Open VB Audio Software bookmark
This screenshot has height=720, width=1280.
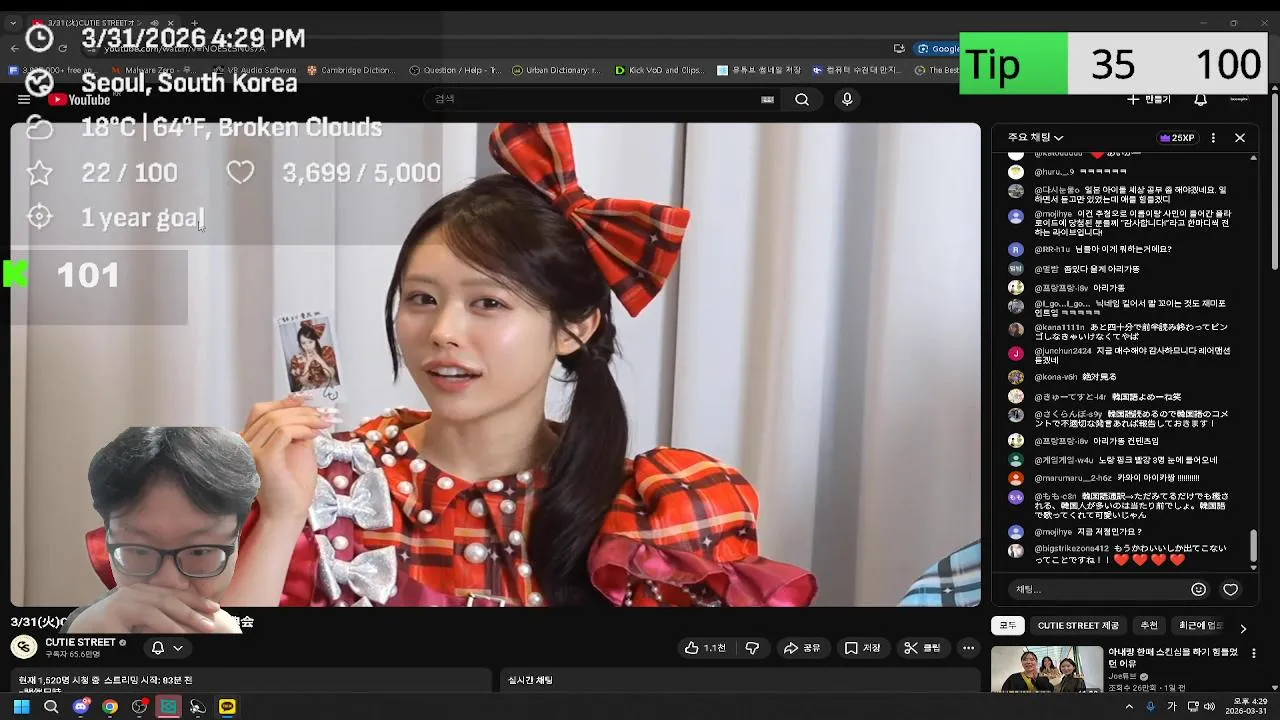tap(255, 70)
